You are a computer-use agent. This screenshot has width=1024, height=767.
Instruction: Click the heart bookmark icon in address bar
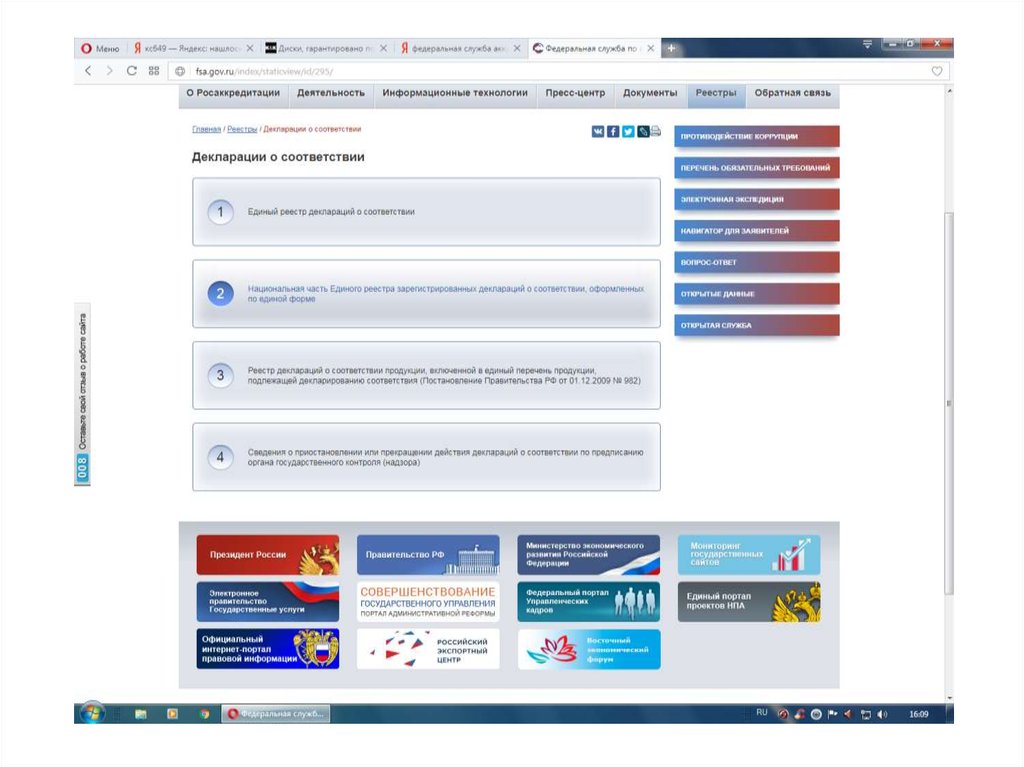[x=937, y=71]
